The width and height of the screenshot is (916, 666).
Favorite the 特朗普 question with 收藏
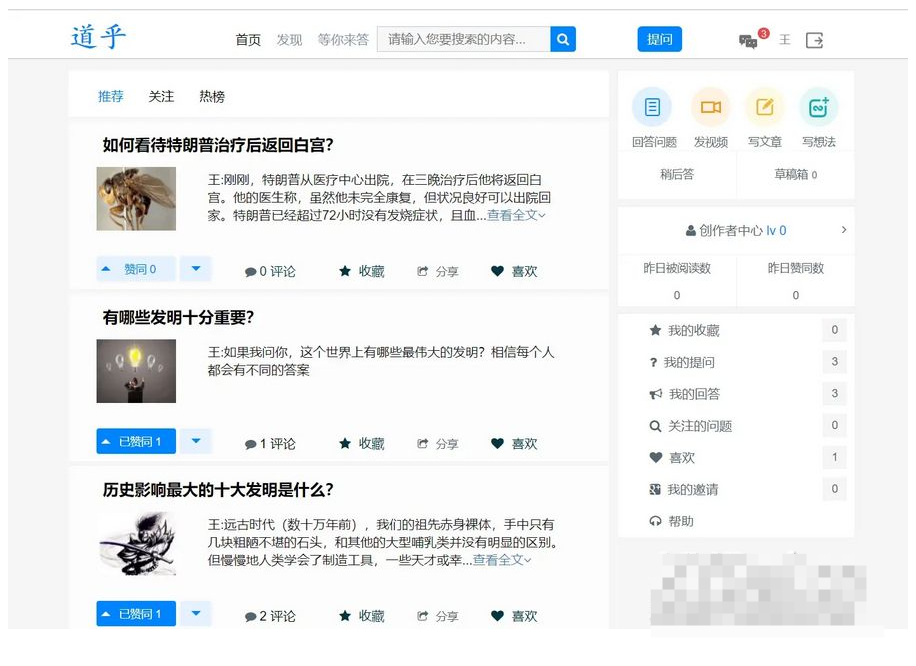click(362, 271)
